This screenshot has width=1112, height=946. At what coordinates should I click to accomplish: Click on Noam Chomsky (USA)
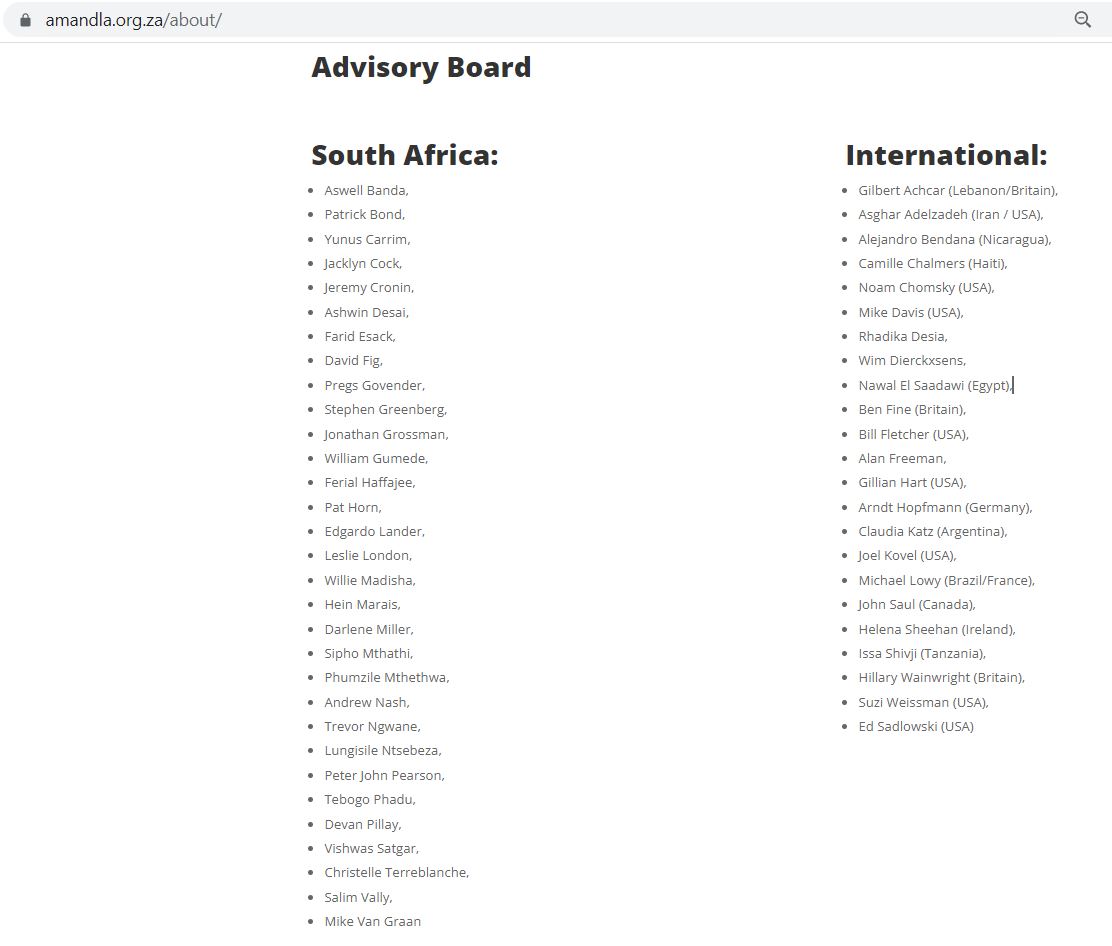click(926, 287)
